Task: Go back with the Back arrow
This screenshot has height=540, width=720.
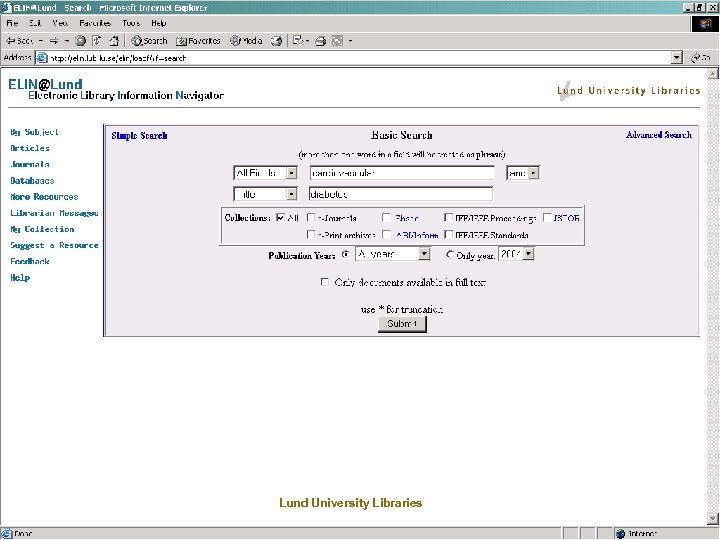Action: (19, 41)
